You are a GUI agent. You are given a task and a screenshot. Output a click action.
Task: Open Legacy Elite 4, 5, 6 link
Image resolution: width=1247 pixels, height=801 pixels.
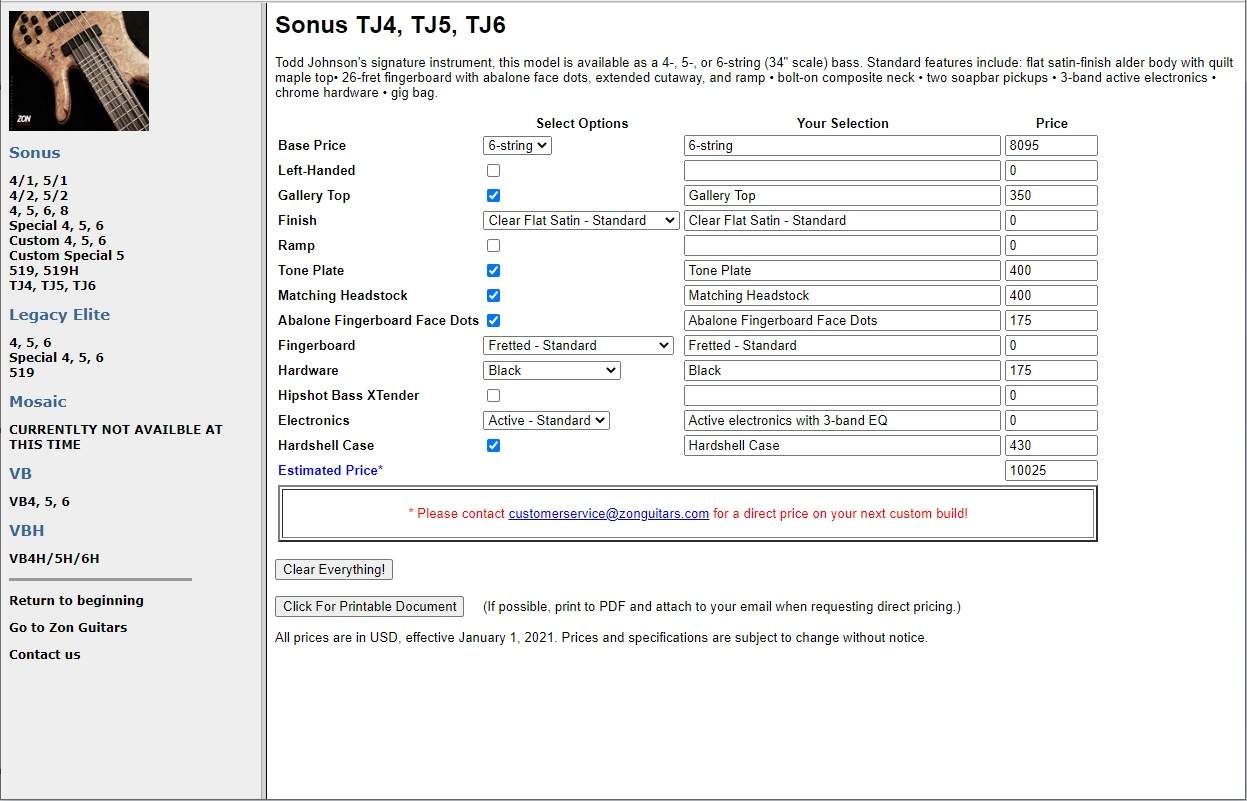(x=30, y=343)
